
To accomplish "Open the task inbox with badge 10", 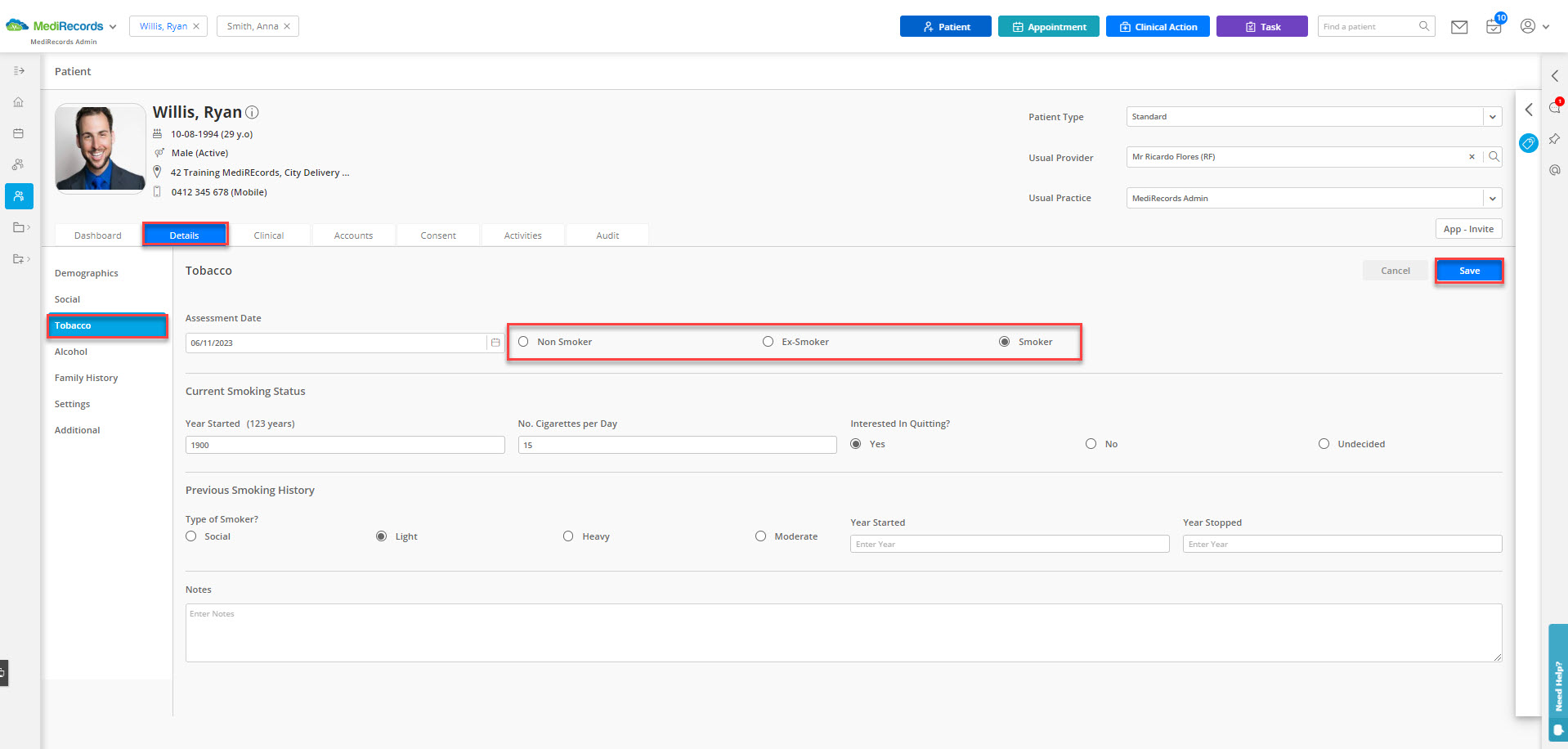I will 1494,25.
